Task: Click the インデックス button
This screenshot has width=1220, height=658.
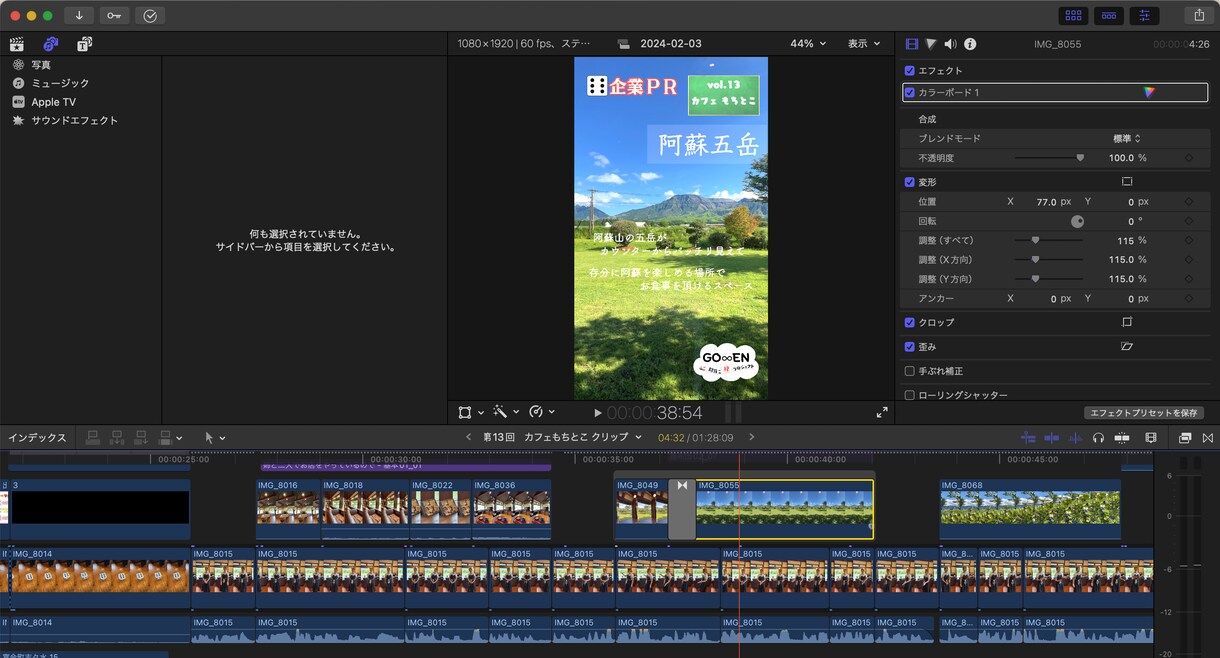Action: 35,437
